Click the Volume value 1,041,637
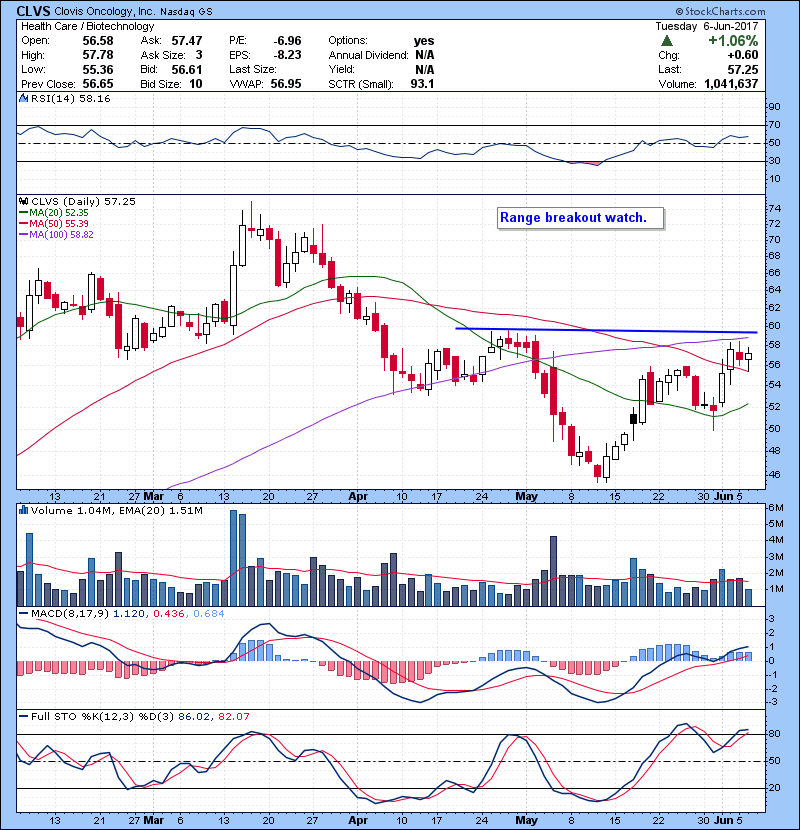This screenshot has width=800, height=830. (x=731, y=84)
